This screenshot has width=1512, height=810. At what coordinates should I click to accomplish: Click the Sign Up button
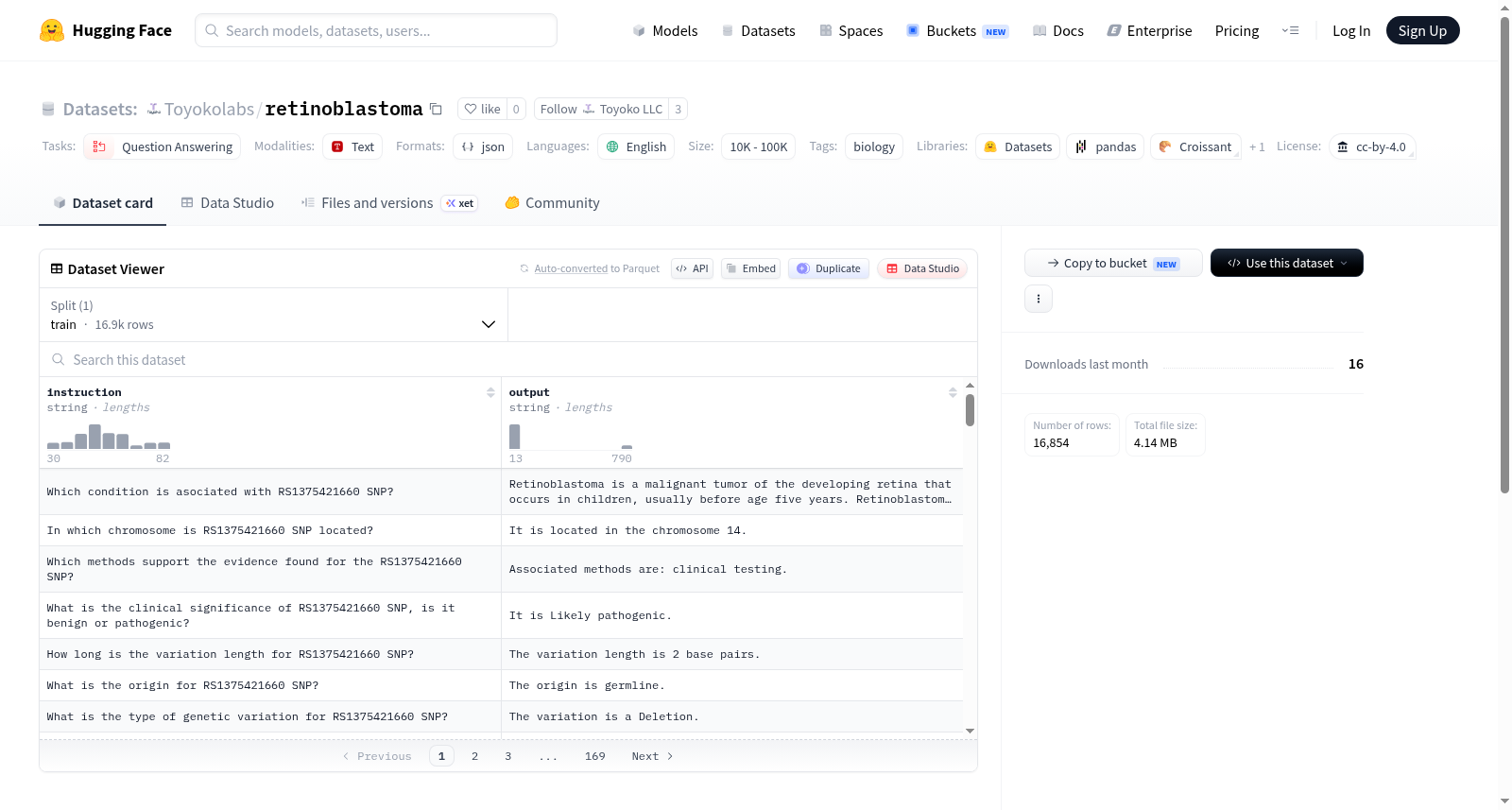[x=1422, y=30]
